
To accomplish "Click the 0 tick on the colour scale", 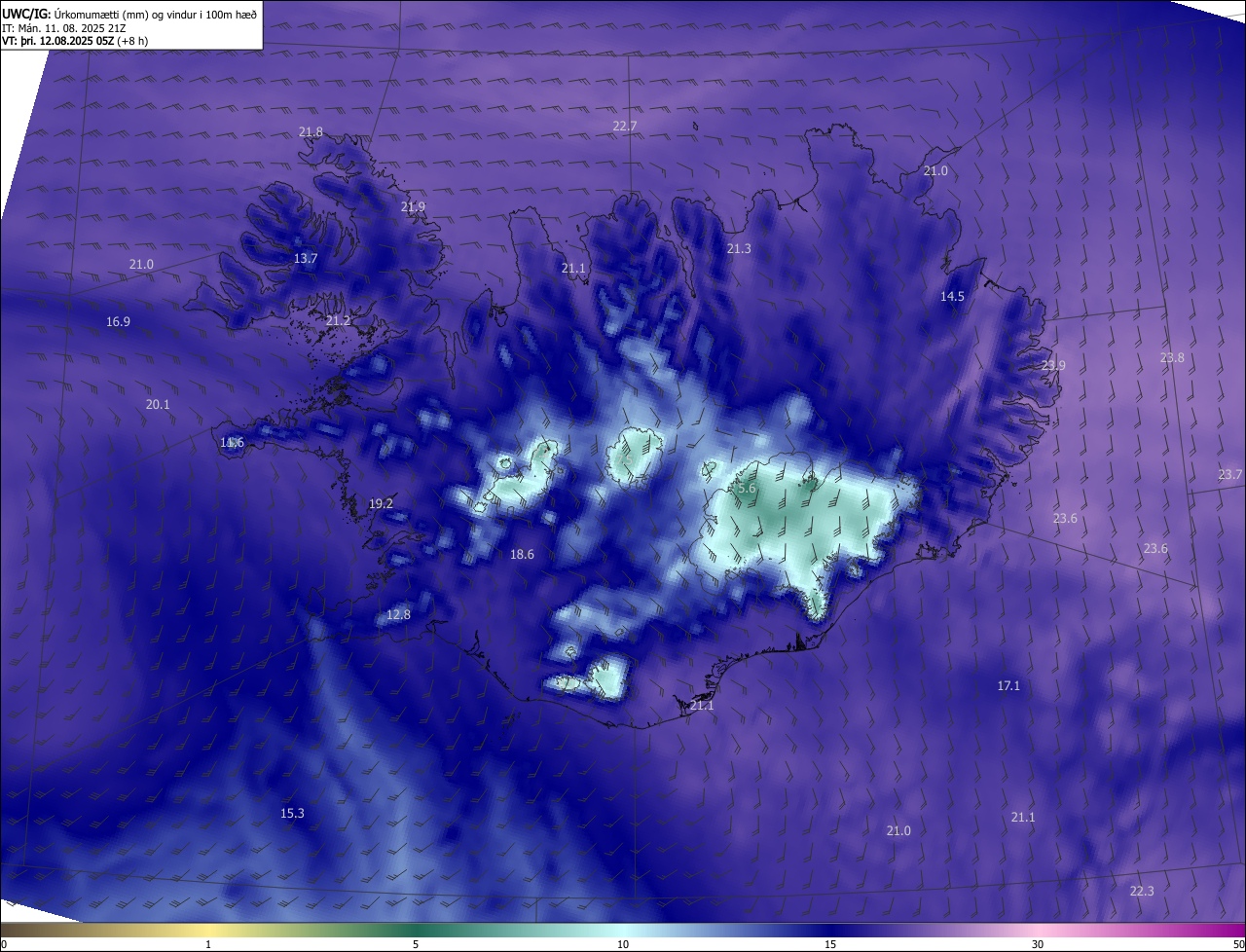I will click(x=3, y=944).
